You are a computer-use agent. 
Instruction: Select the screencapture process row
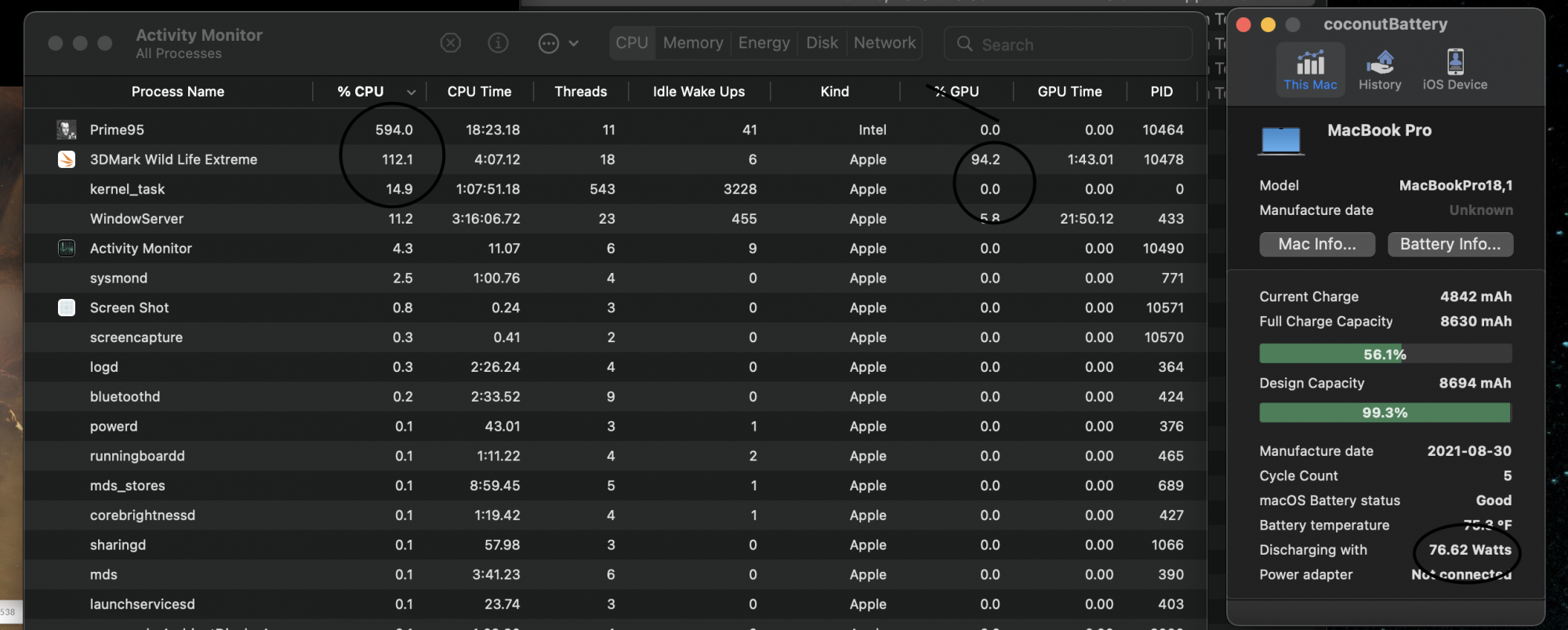(615, 337)
